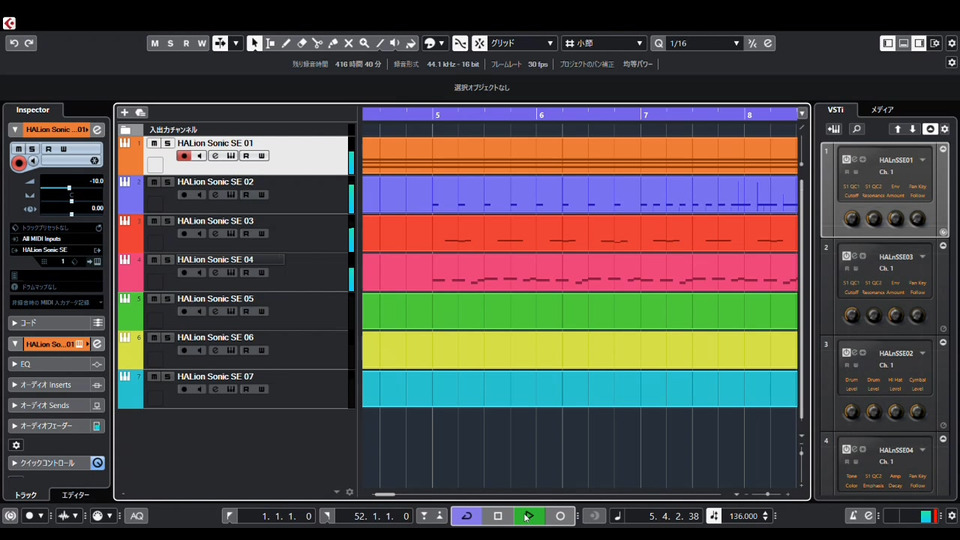Image resolution: width=960 pixels, height=540 pixels.
Task: Click the left locator position field 1.1.1.0
Action: [x=276, y=516]
